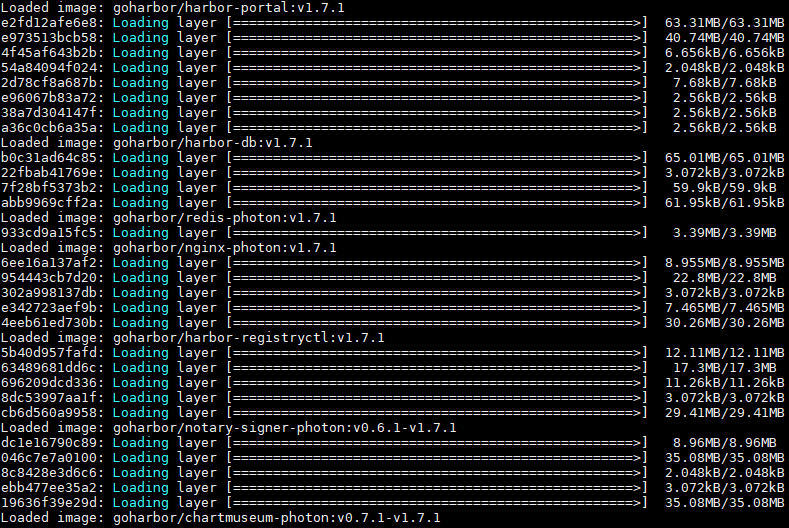
Task: Select text 'goharbor/redis-photon:v1.7.1'
Action: click(225, 218)
